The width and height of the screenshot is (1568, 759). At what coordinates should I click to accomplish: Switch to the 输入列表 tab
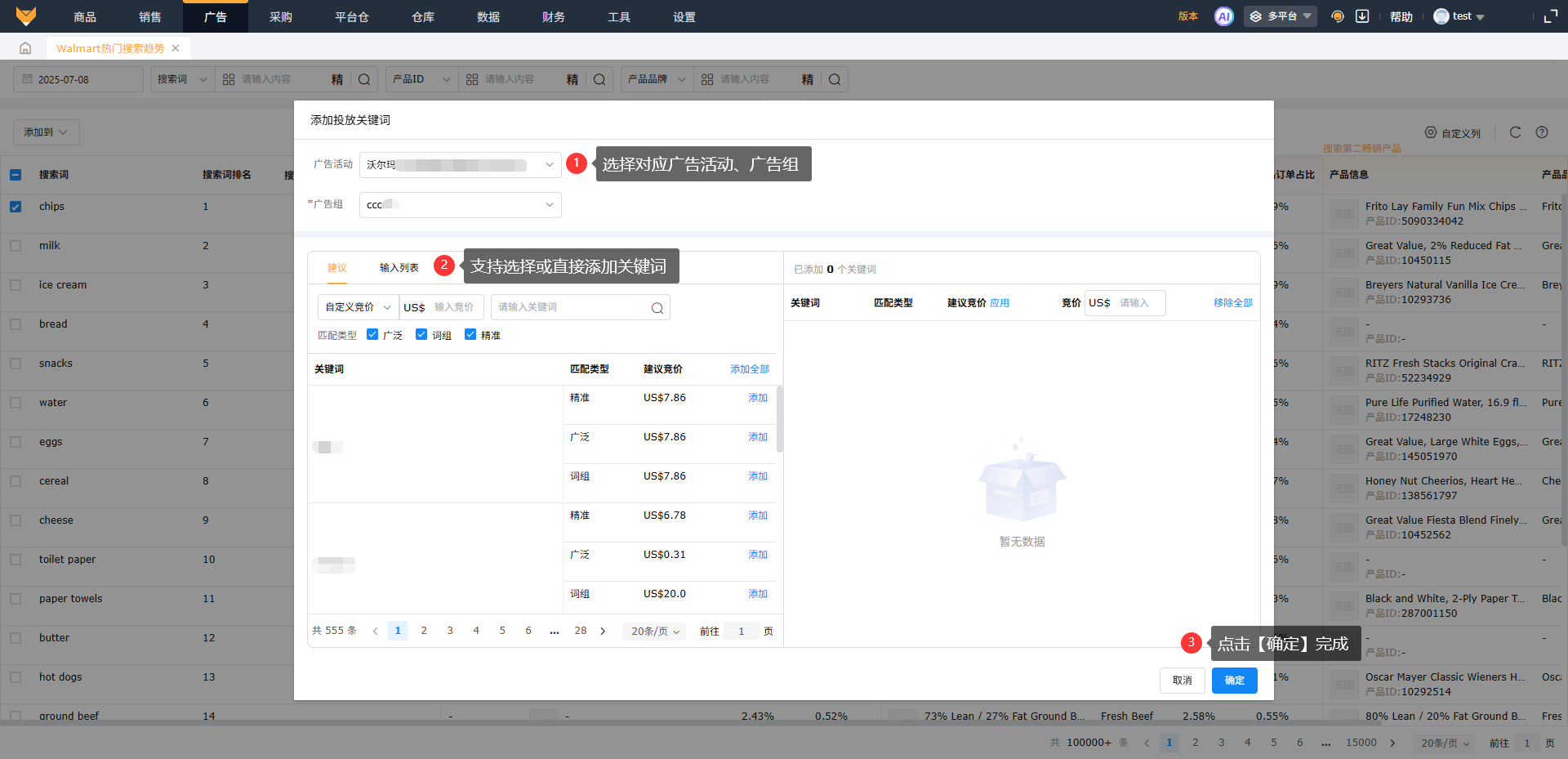pyautogui.click(x=399, y=268)
